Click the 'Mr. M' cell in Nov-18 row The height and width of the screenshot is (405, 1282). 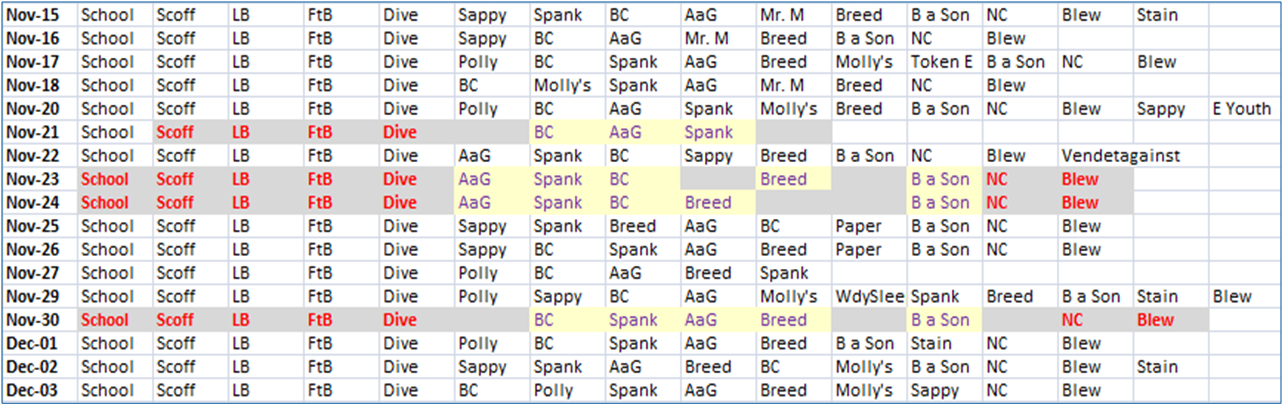point(782,86)
